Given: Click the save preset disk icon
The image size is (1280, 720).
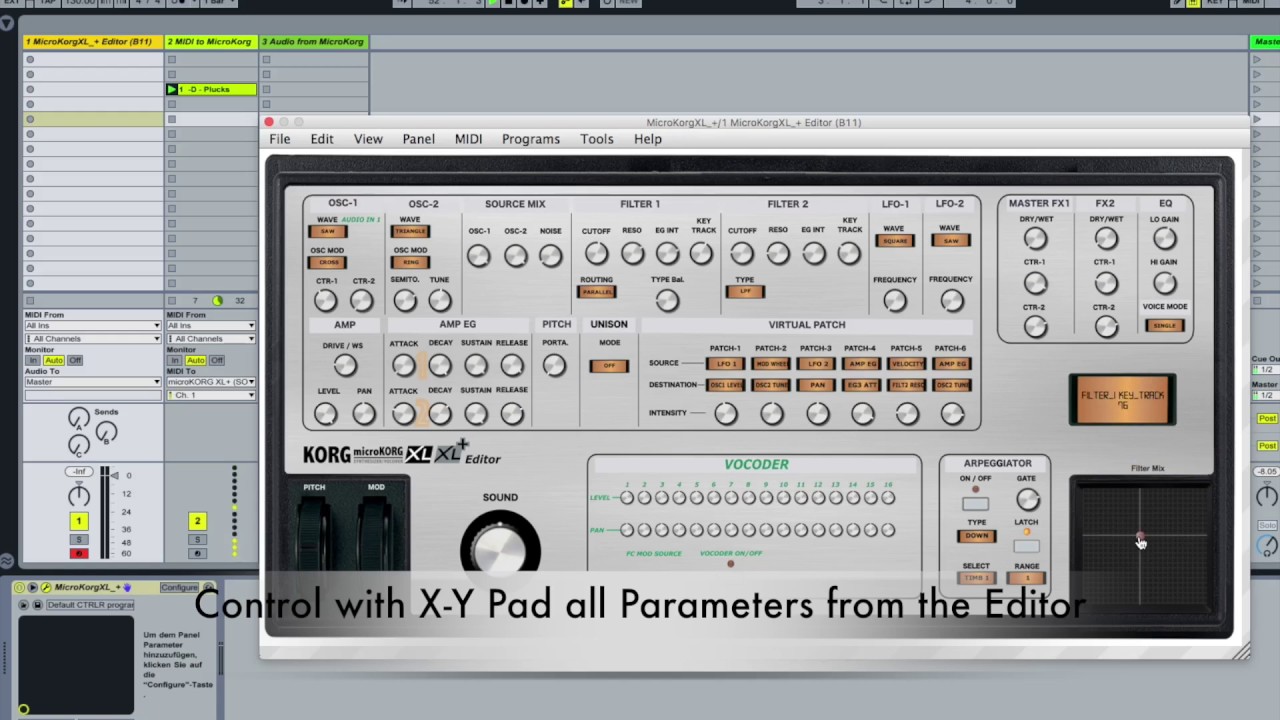Looking at the screenshot, I should [37, 605].
